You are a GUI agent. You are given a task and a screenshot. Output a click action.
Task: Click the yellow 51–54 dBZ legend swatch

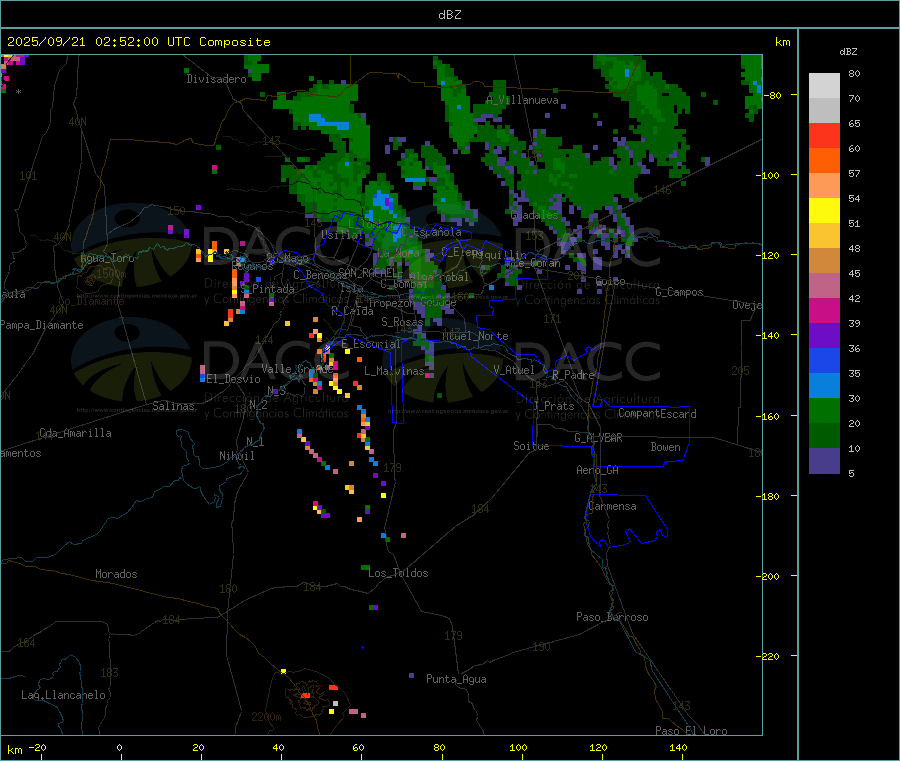(x=824, y=211)
